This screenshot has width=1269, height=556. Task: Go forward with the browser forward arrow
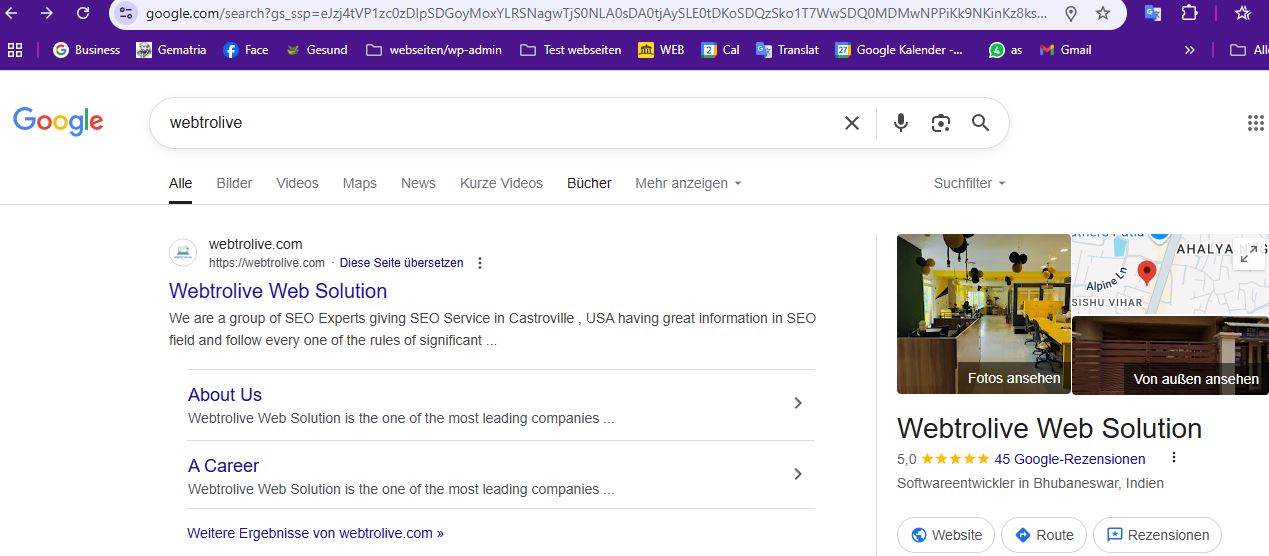(47, 13)
